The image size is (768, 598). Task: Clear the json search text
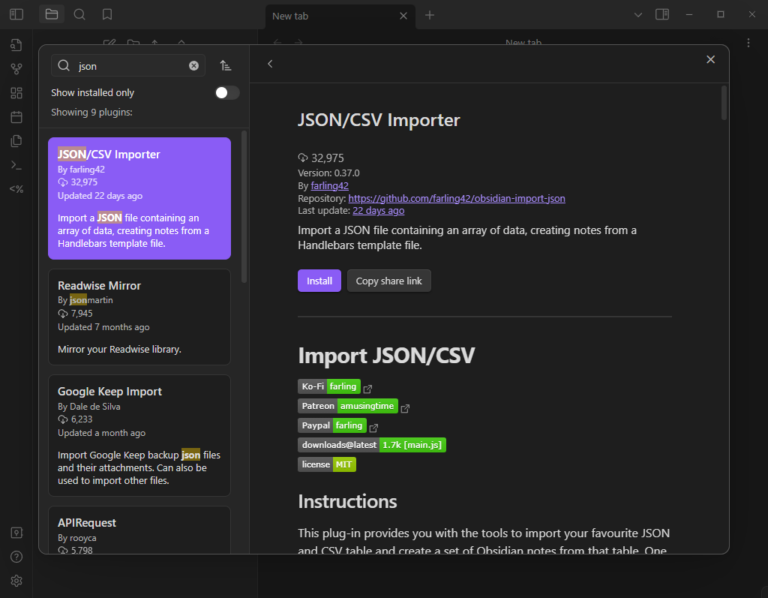coord(194,66)
